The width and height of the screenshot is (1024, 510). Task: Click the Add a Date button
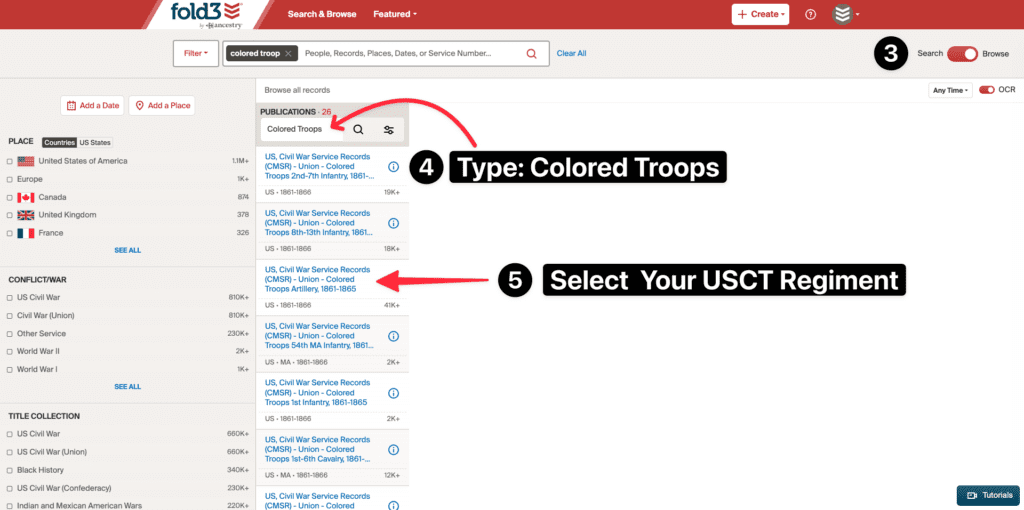click(x=92, y=105)
